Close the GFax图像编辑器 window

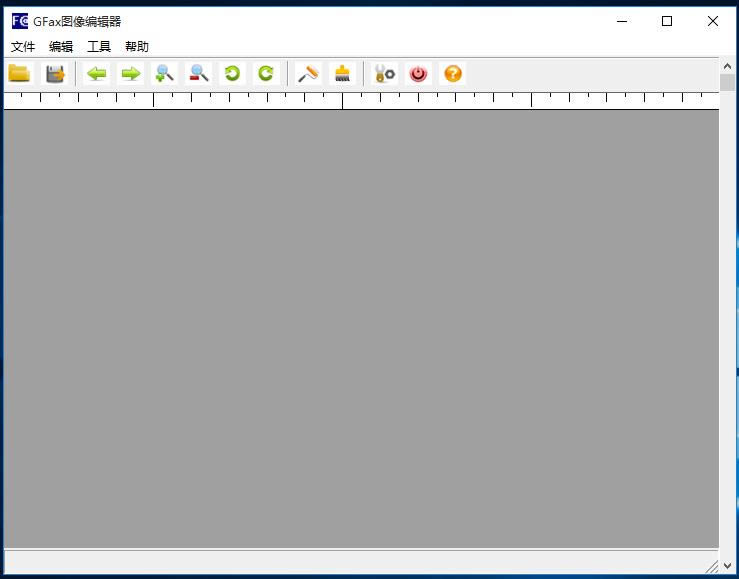713,21
